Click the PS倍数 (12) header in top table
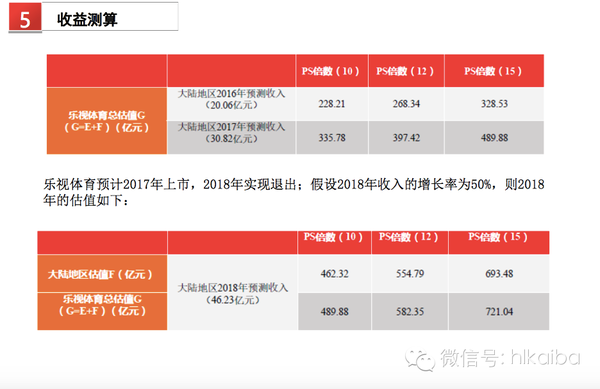The width and height of the screenshot is (600, 389). (406, 71)
